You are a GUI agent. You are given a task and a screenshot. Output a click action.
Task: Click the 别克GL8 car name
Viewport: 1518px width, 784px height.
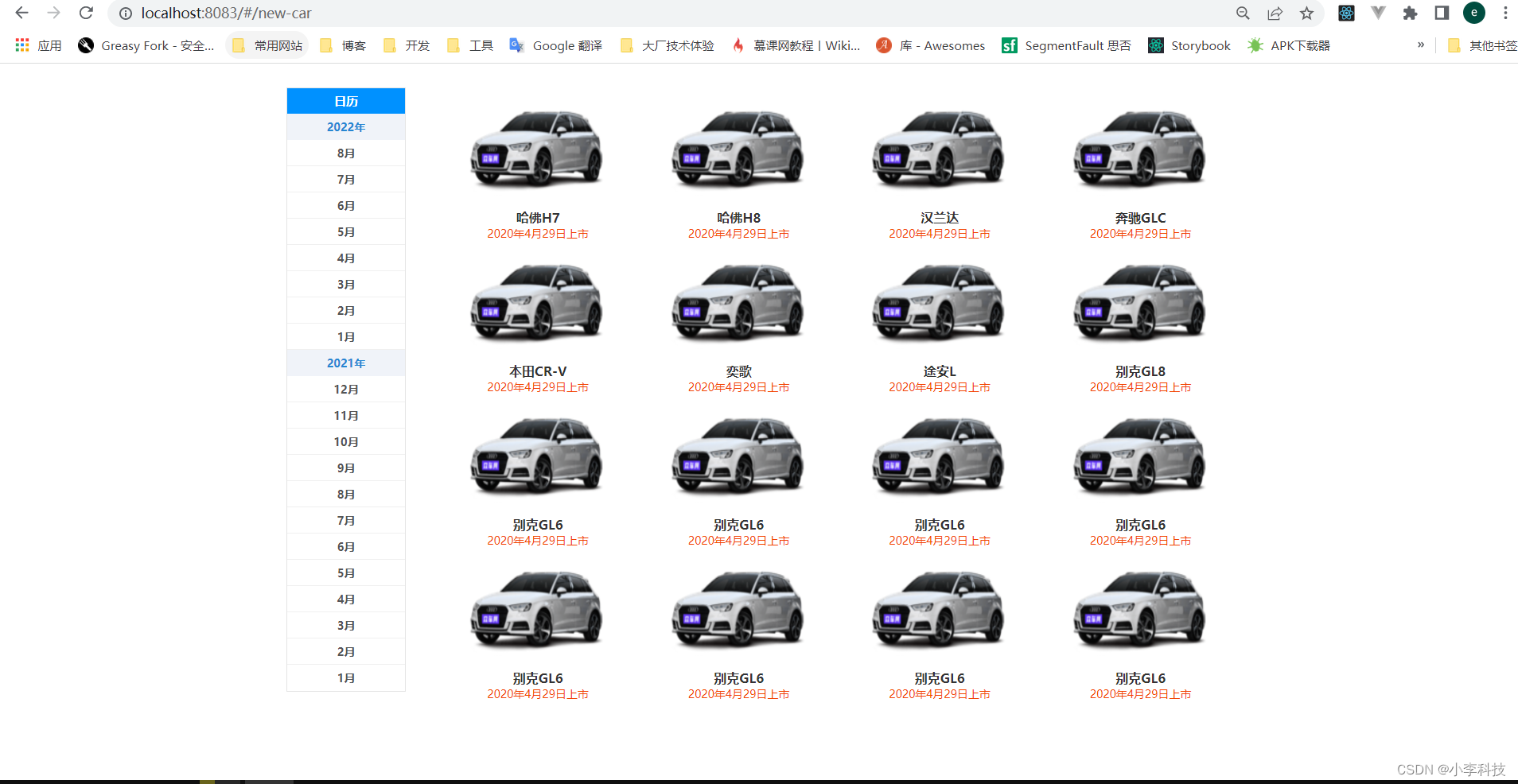1140,371
